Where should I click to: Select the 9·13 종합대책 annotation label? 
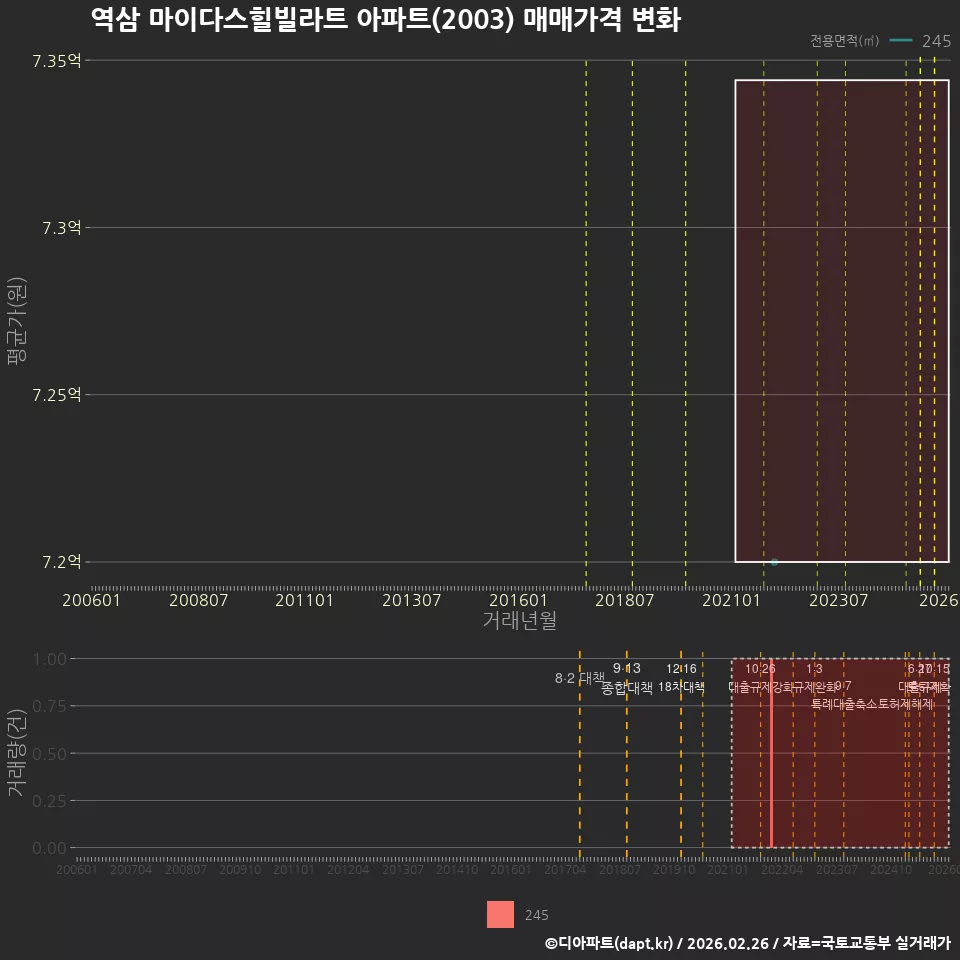(x=627, y=678)
